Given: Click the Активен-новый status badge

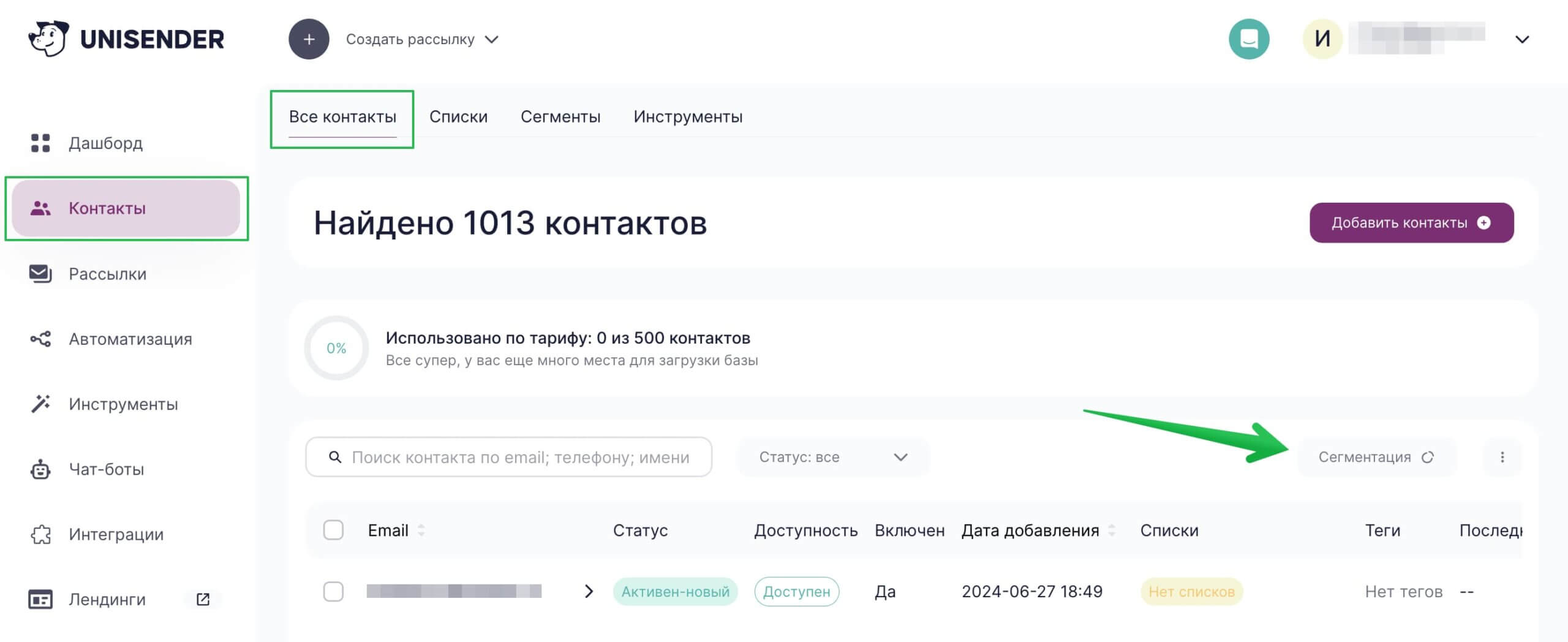Looking at the screenshot, I should (x=675, y=591).
